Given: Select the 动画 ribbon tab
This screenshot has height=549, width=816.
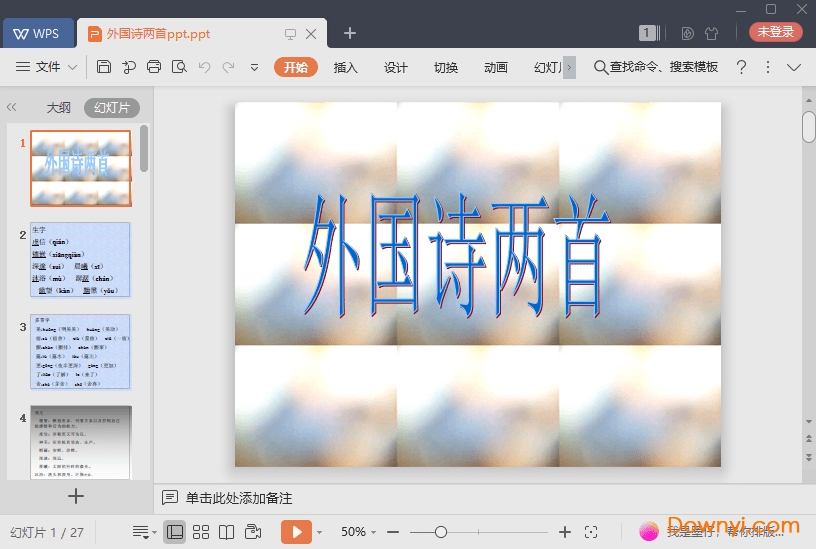Looking at the screenshot, I should click(x=496, y=67).
